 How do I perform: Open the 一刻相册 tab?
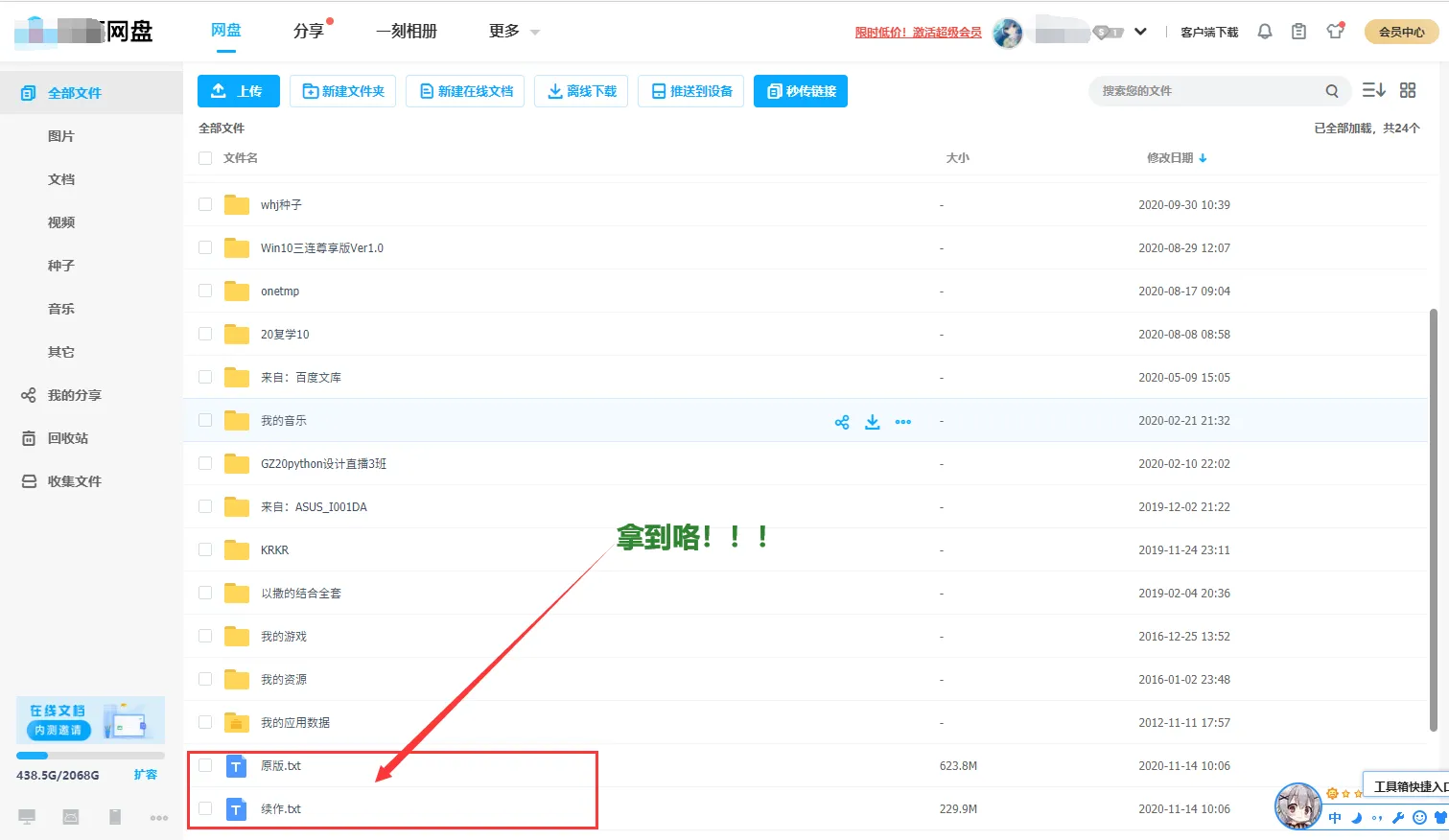point(407,32)
